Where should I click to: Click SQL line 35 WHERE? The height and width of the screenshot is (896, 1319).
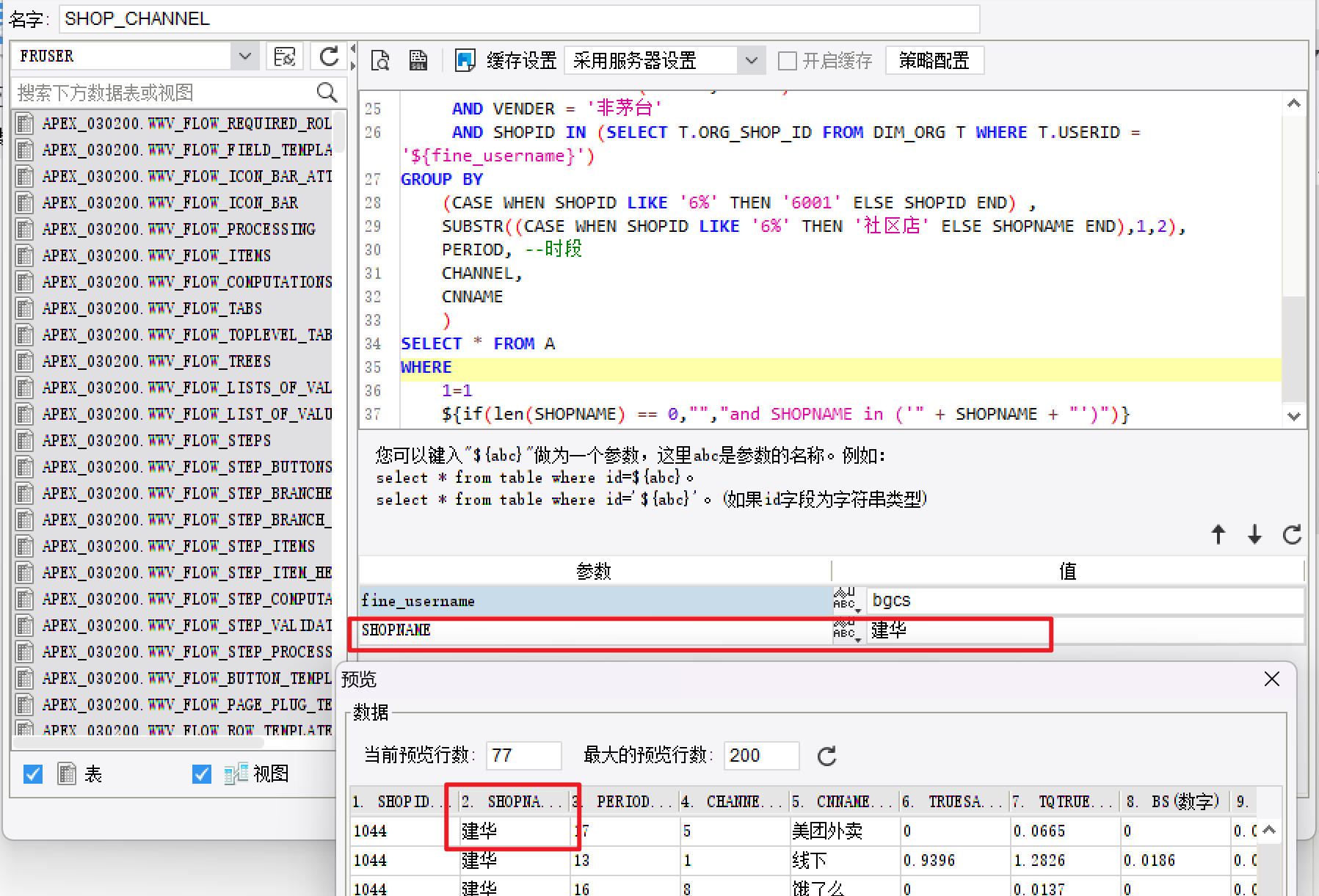426,367
